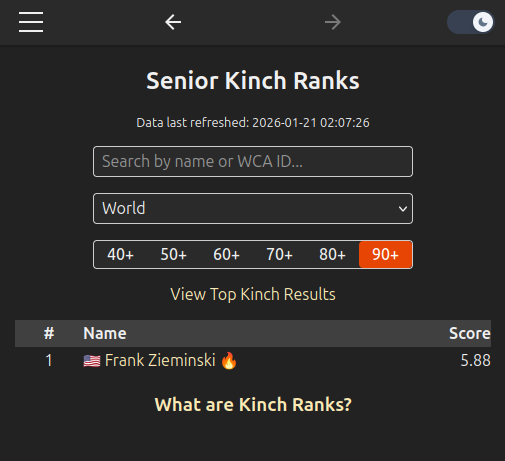Image resolution: width=505 pixels, height=461 pixels.
Task: Click the chevron on the World selector
Action: pyautogui.click(x=403, y=209)
